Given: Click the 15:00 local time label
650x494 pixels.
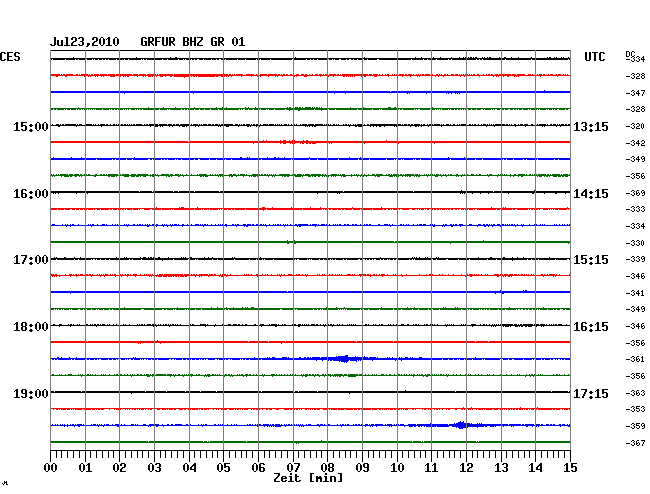Looking at the screenshot, I should pyautogui.click(x=31, y=127).
